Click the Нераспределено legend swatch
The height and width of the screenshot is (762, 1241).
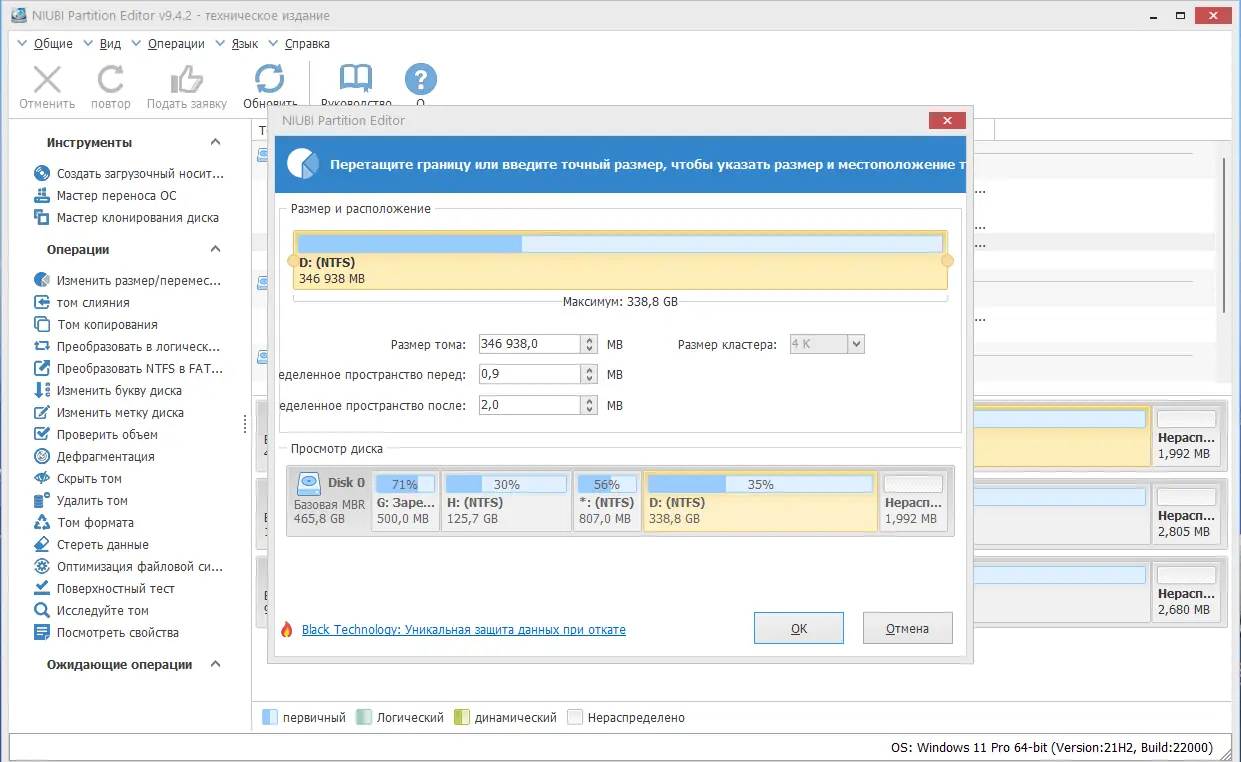coord(574,717)
